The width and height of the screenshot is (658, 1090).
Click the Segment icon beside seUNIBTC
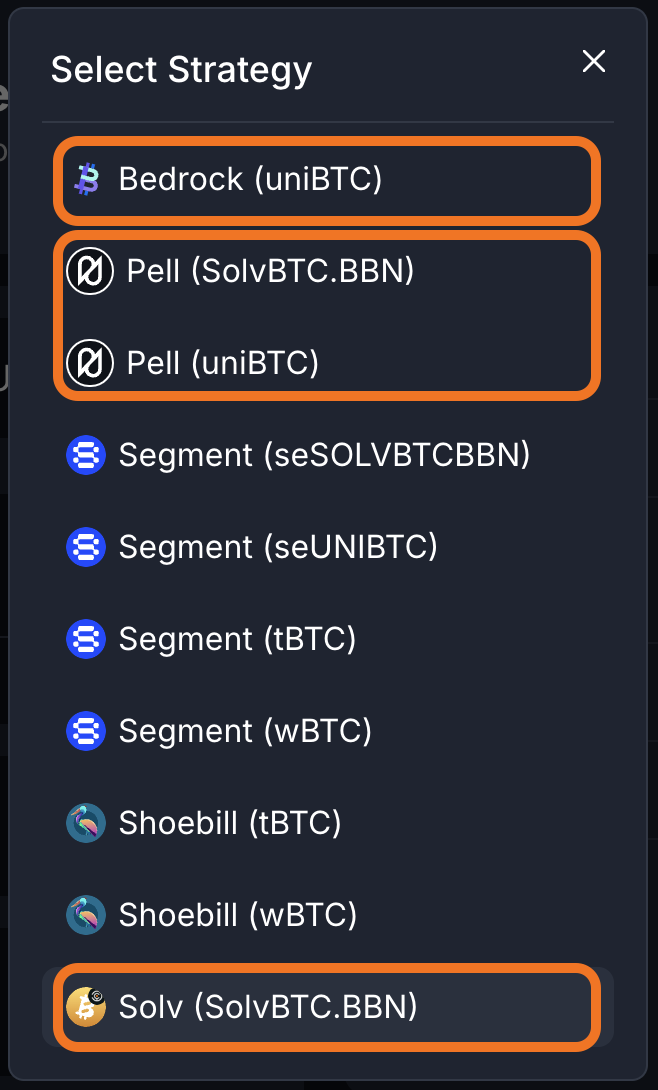86,547
